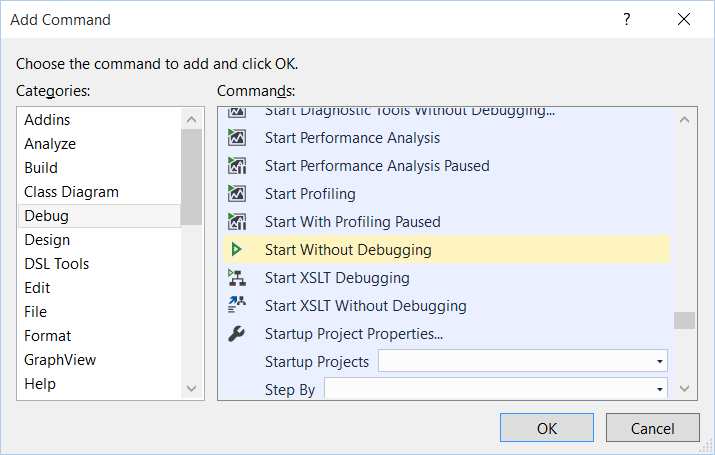Click the Start Performance Analysis Paused icon

[237, 166]
